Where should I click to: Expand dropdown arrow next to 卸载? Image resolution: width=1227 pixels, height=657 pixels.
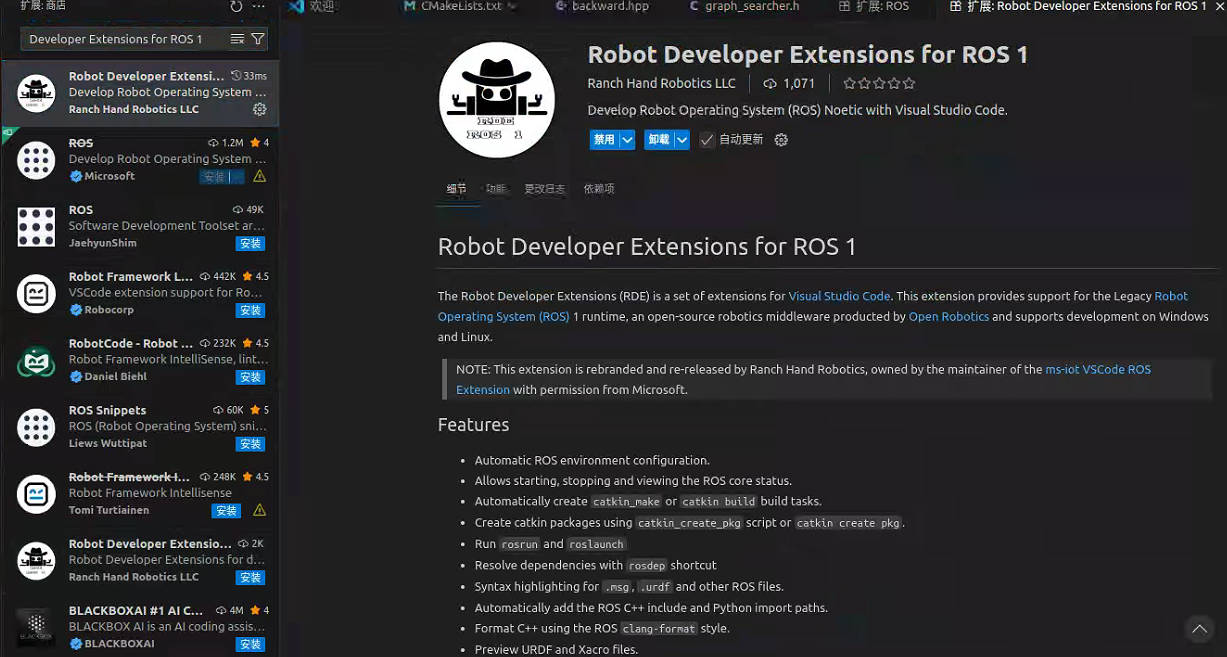(682, 140)
